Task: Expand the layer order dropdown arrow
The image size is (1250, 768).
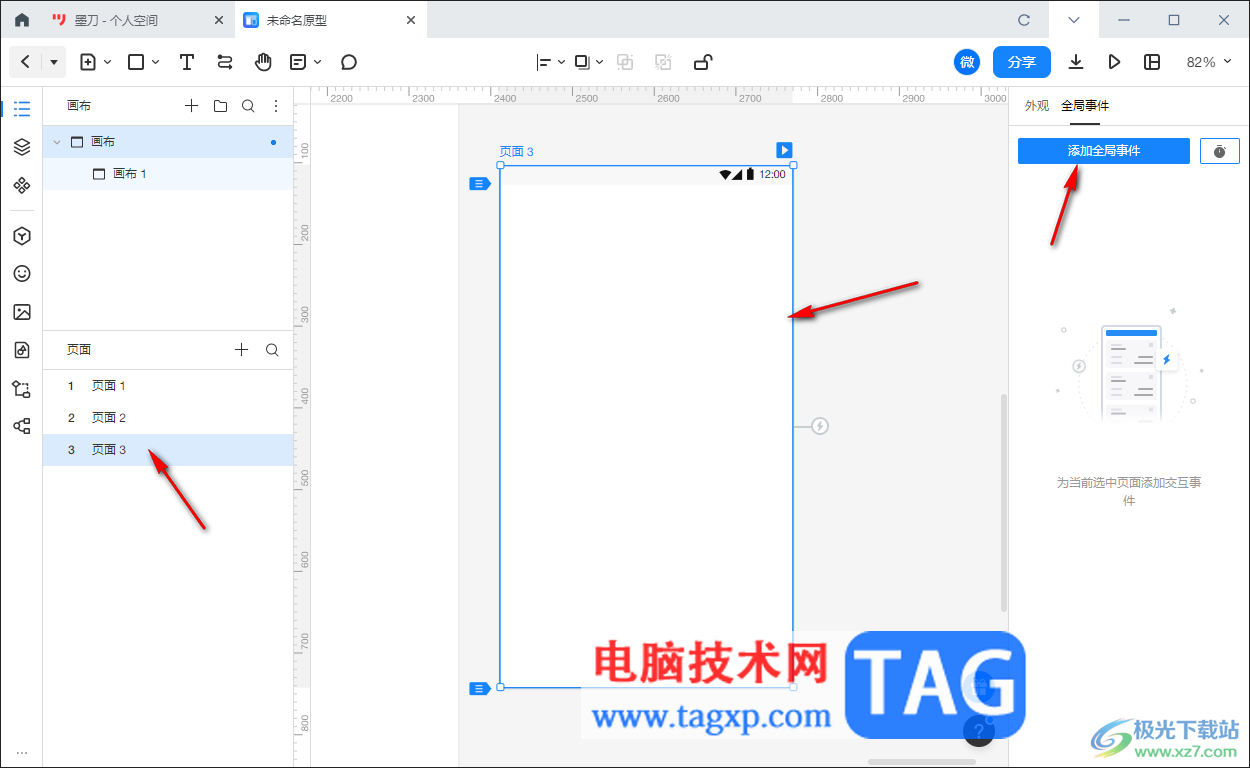Action: coord(600,62)
